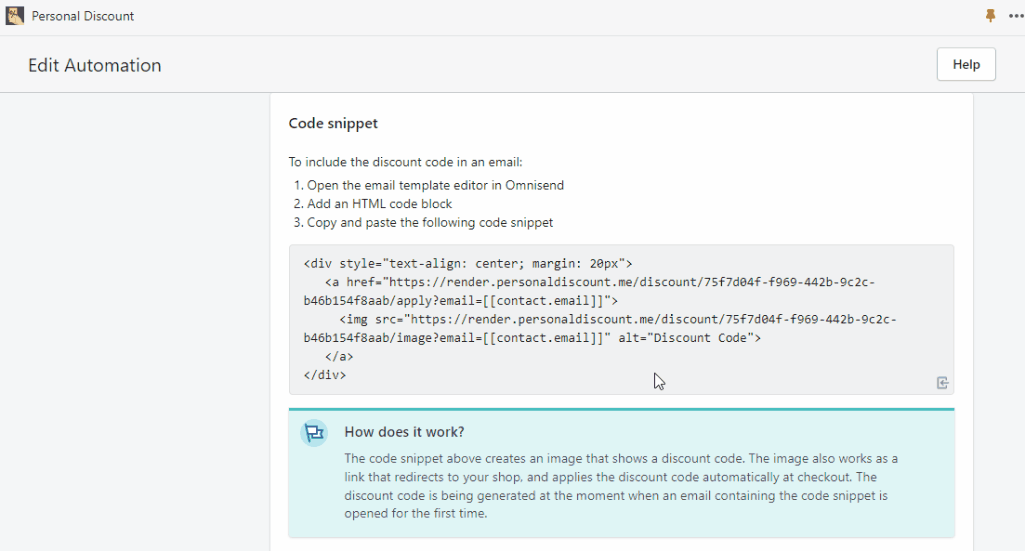Click the 'How does it work?' heading
Screen dimensions: 1025x551
click(x=404, y=432)
